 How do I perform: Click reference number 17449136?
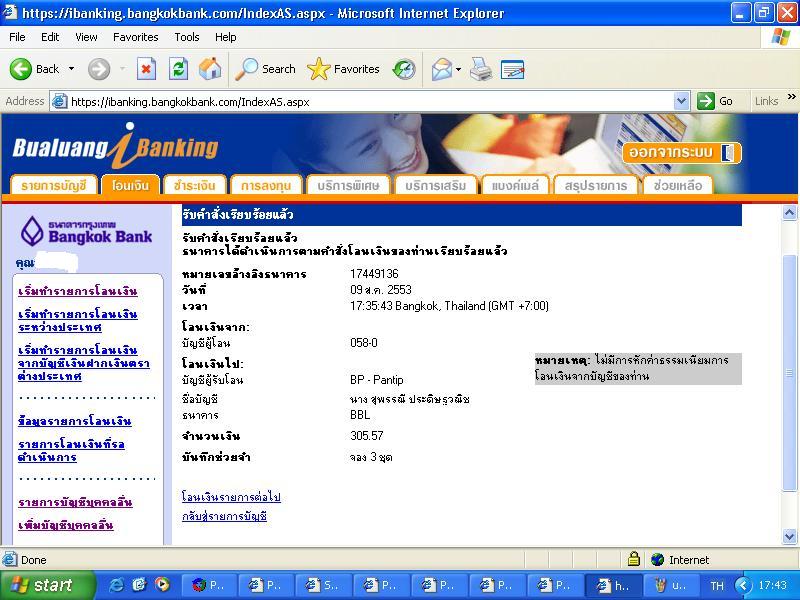[374, 274]
